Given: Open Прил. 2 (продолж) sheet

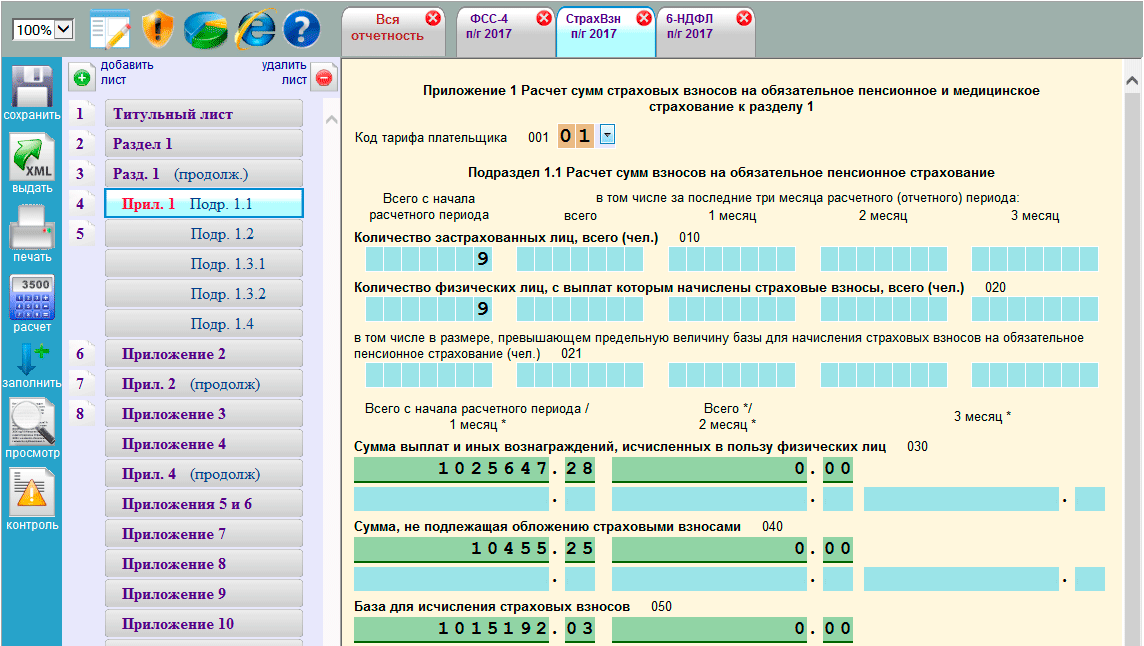Looking at the screenshot, I should (204, 384).
